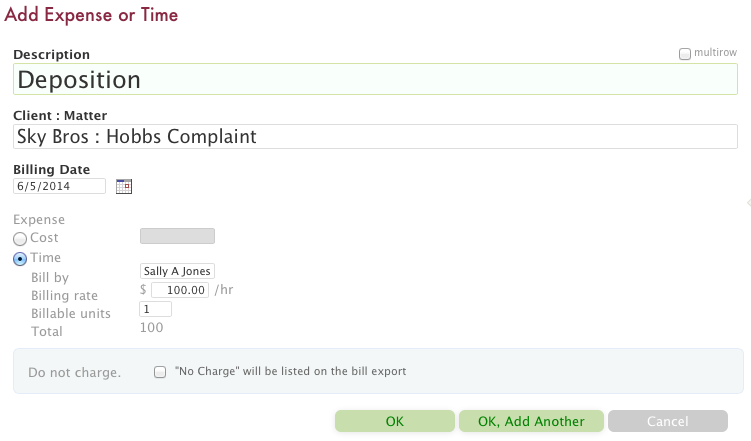The image size is (751, 441).
Task: Click the "Do not charge." label
Action: pos(74,373)
